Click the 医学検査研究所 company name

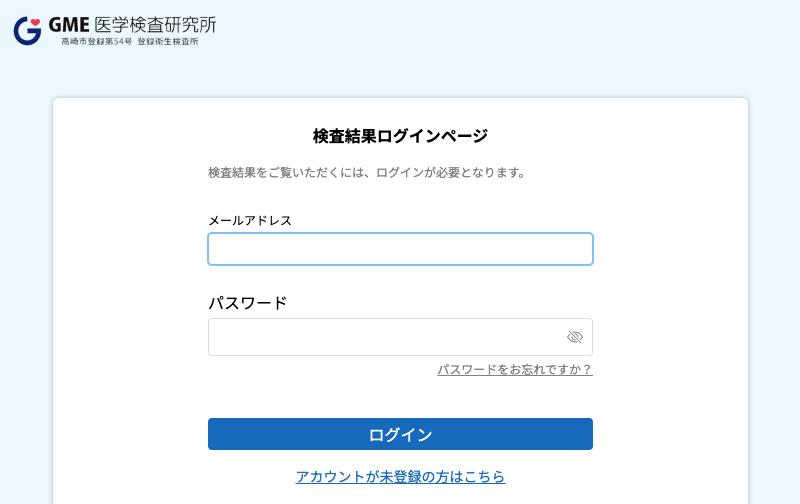(155, 24)
